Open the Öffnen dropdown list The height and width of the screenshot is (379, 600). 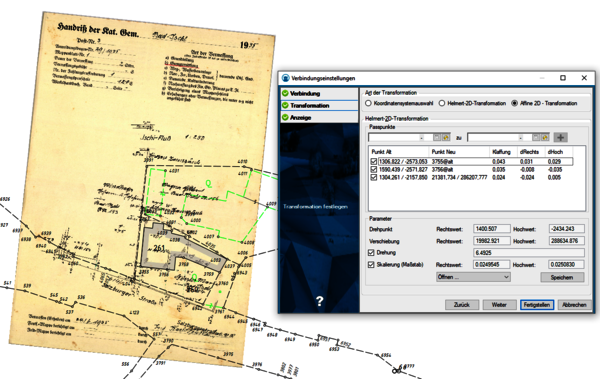coord(473,277)
